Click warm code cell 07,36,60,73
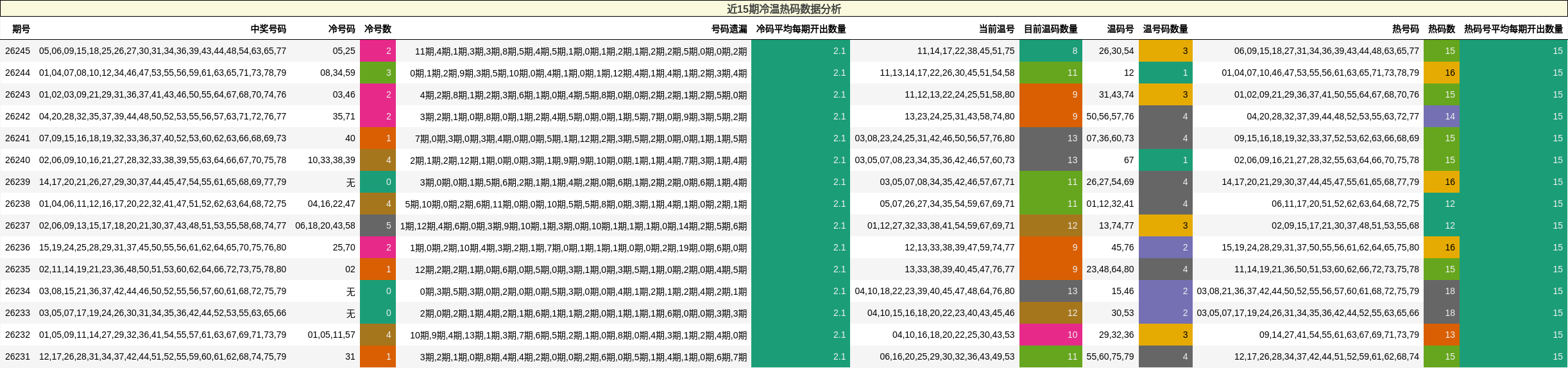The height and width of the screenshot is (368, 1568). 1110,138
